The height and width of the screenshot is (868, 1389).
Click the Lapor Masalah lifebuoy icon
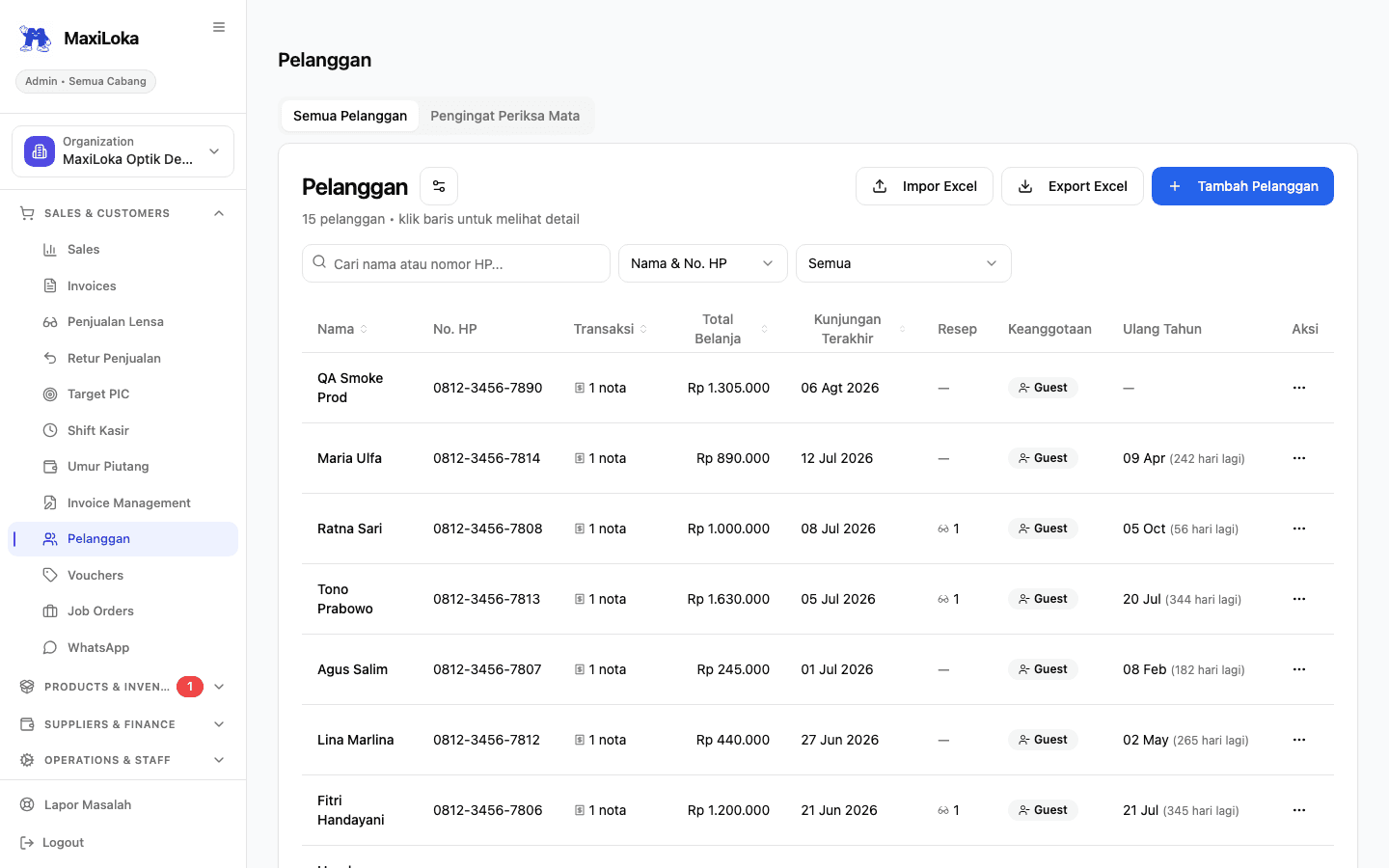pyautogui.click(x=27, y=804)
